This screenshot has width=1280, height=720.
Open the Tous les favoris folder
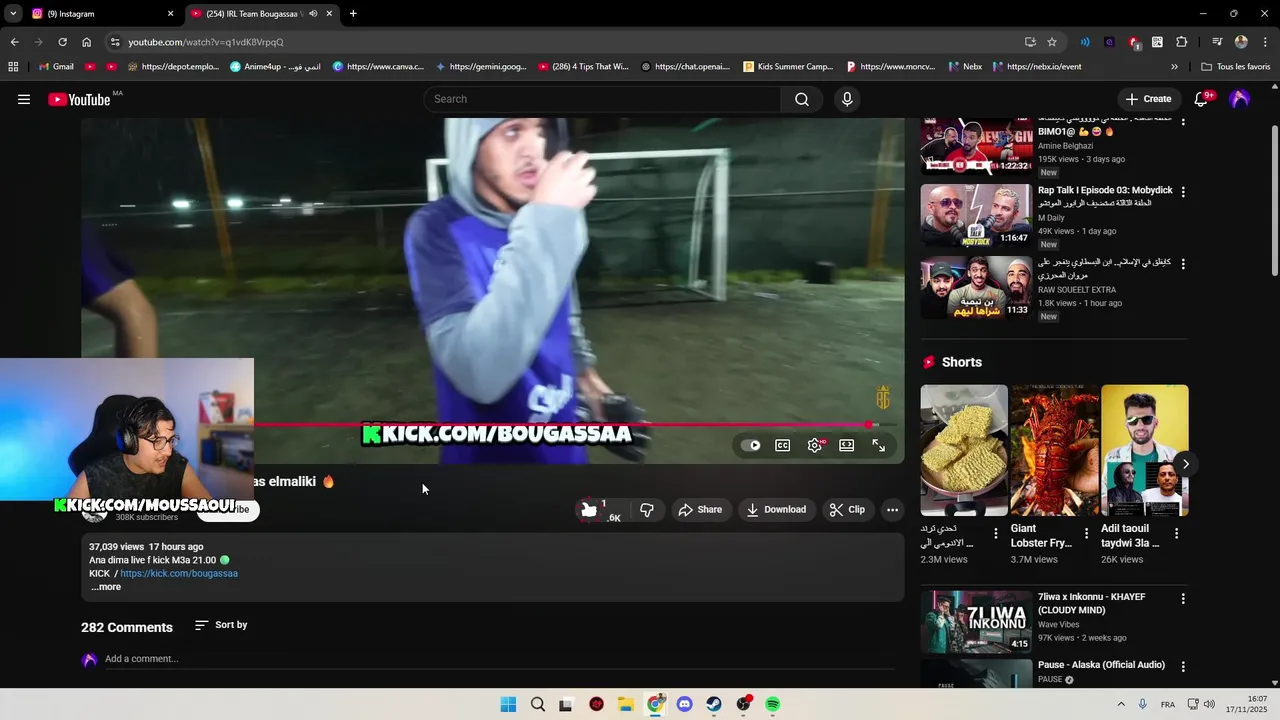pos(1235,67)
